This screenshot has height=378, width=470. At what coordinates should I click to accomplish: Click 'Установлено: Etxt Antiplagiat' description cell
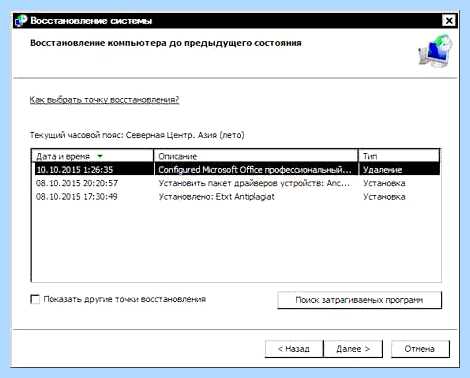(217, 196)
